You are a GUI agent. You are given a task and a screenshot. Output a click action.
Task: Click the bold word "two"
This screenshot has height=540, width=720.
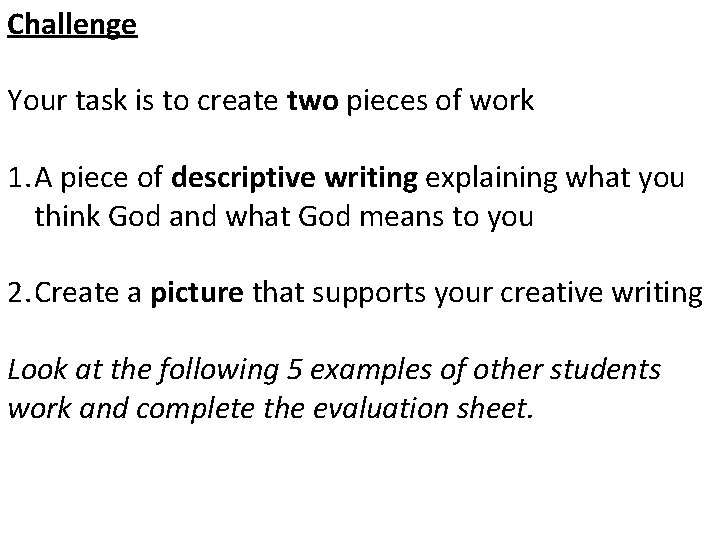tap(313, 101)
